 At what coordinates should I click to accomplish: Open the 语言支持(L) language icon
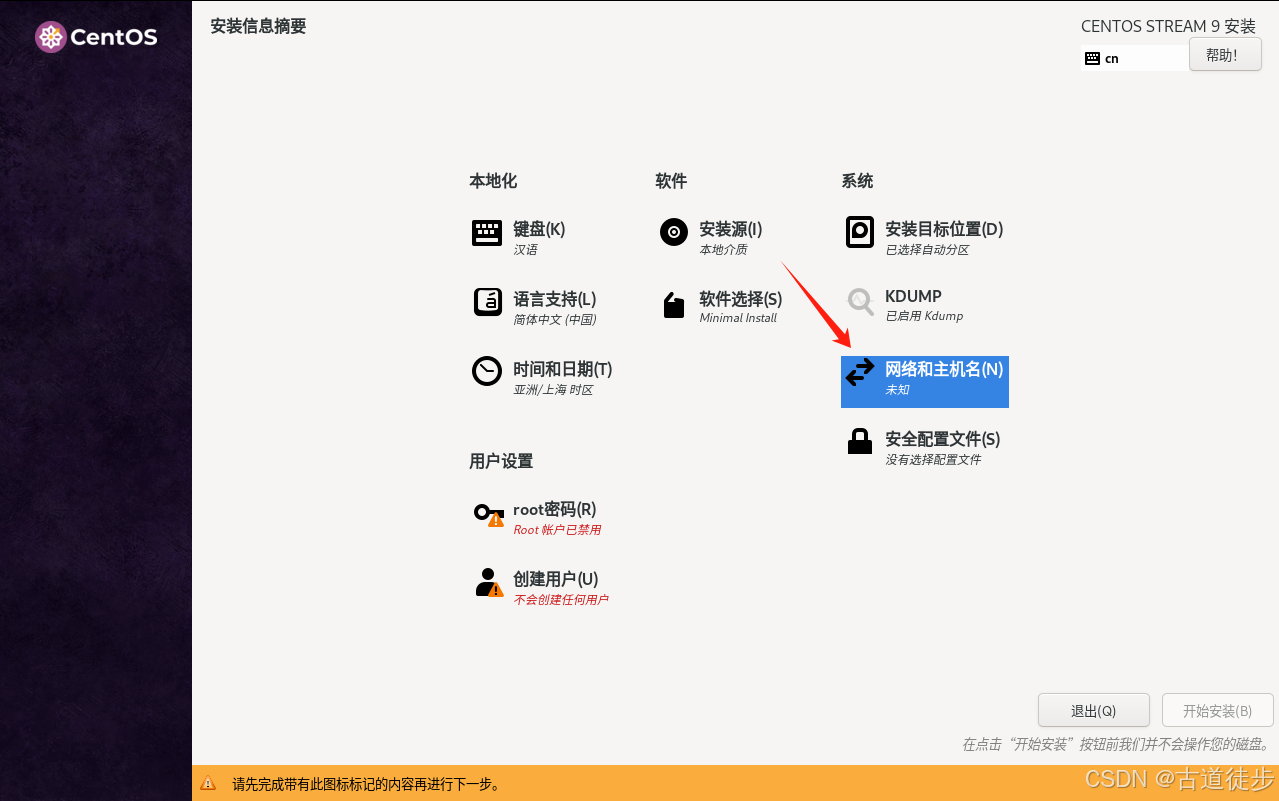click(x=487, y=302)
